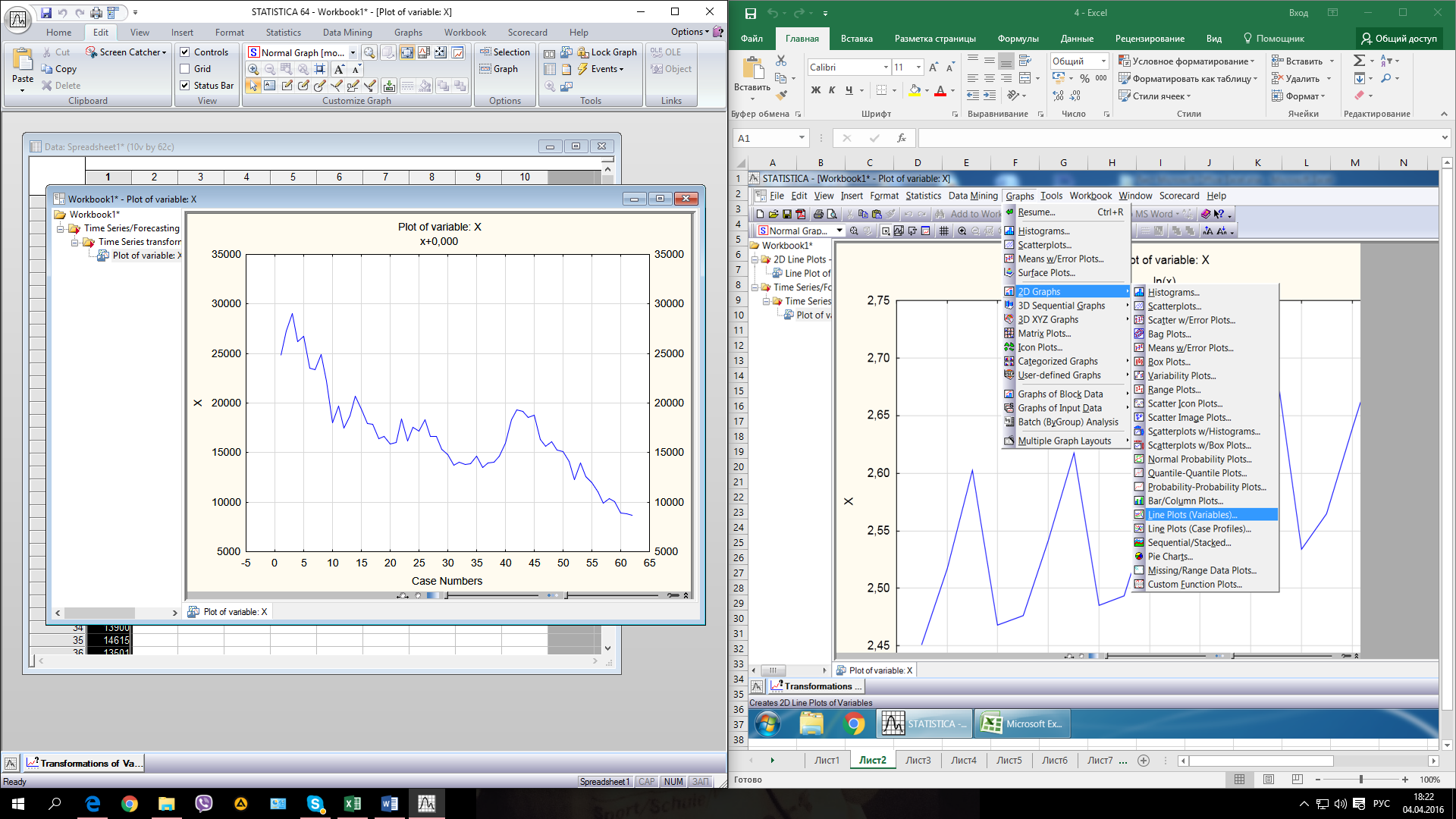1456x819 pixels.
Task: Switch to Лист3 sheet tab
Action: point(918,760)
